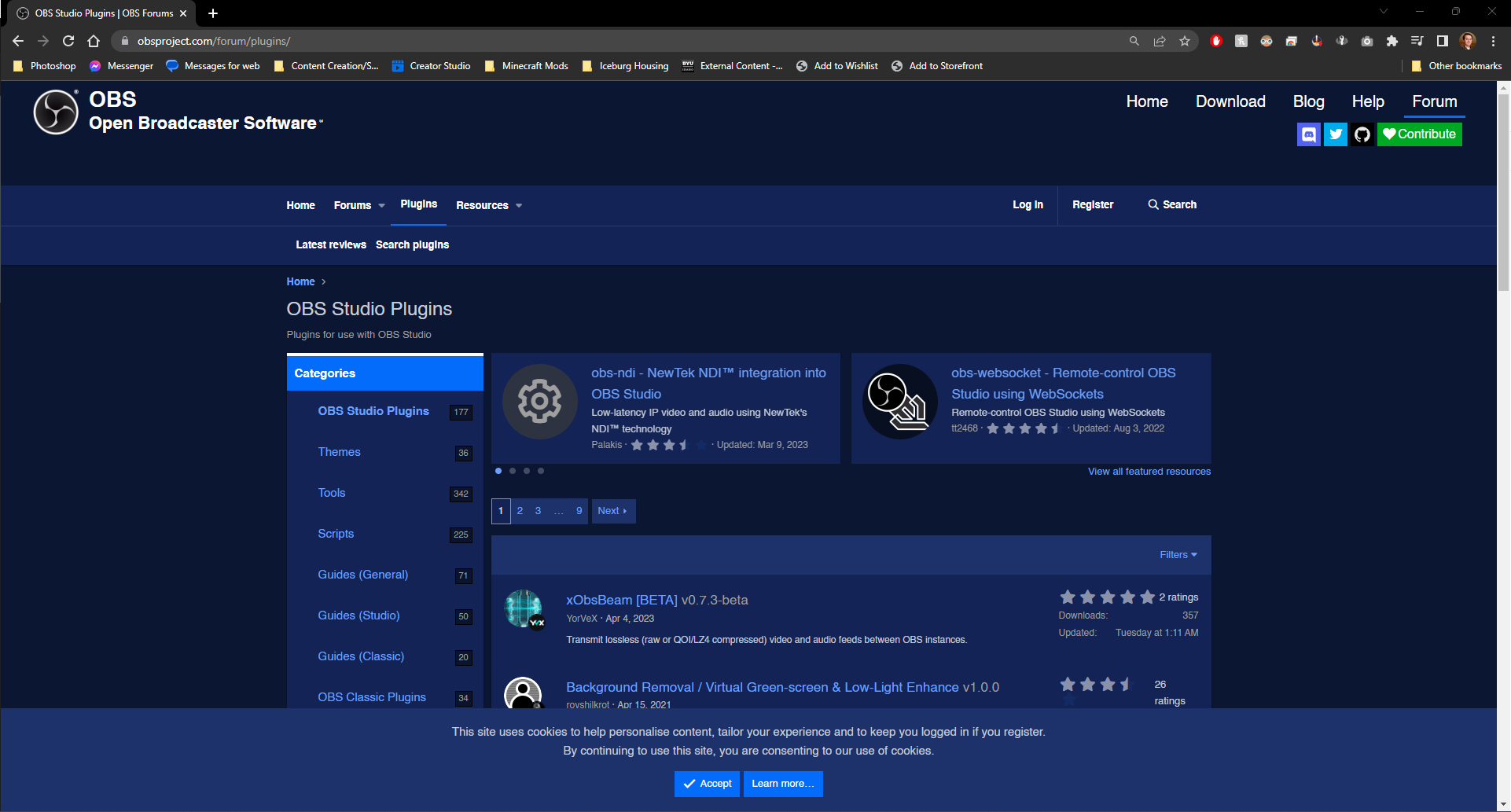Close the OBS Forums browser tab
Viewport: 1511px width, 812px height.
pos(183,13)
